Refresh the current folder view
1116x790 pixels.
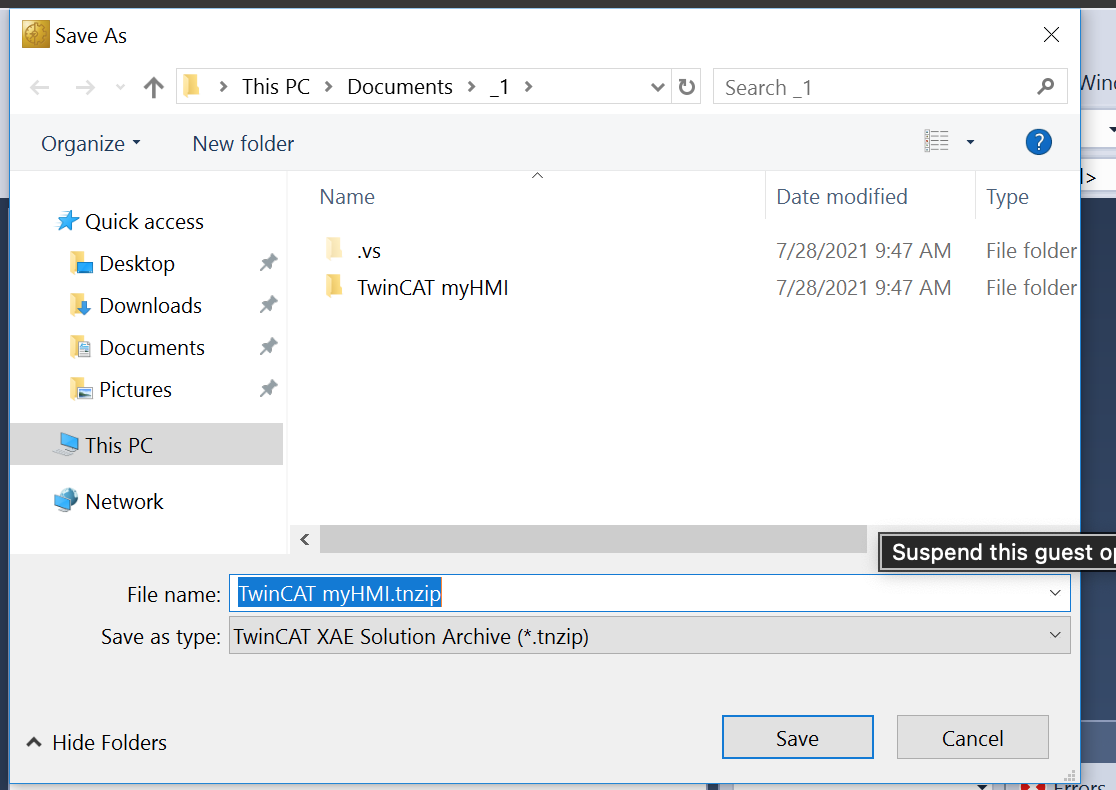(687, 87)
